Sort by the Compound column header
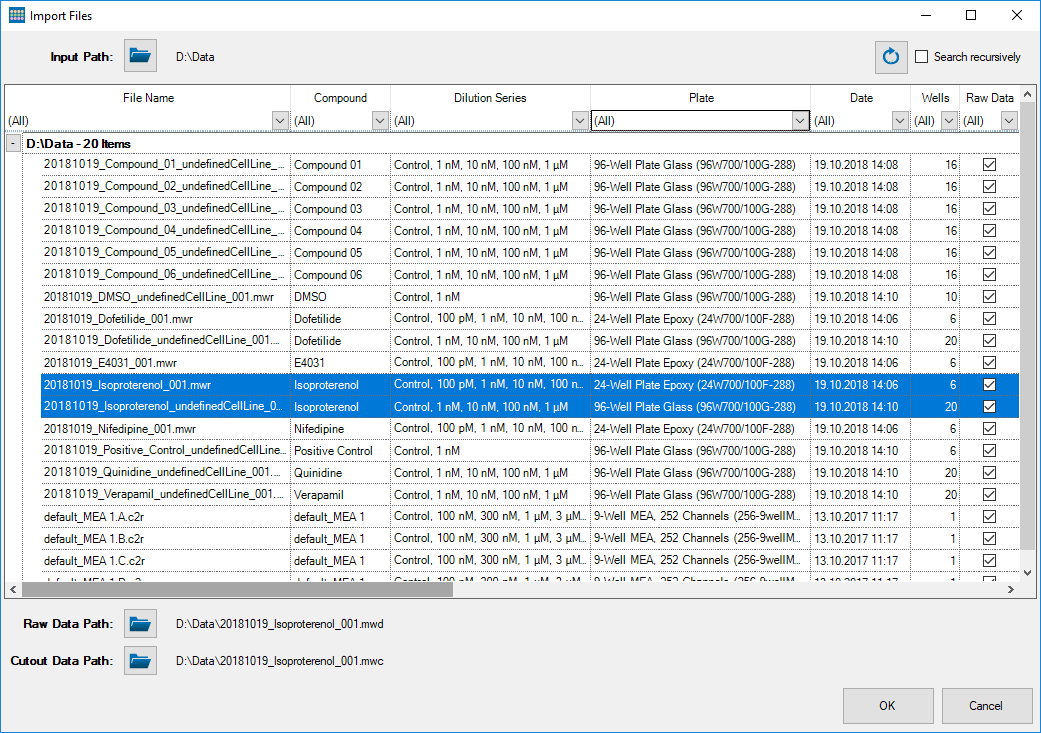This screenshot has height=733, width=1041. tap(340, 97)
